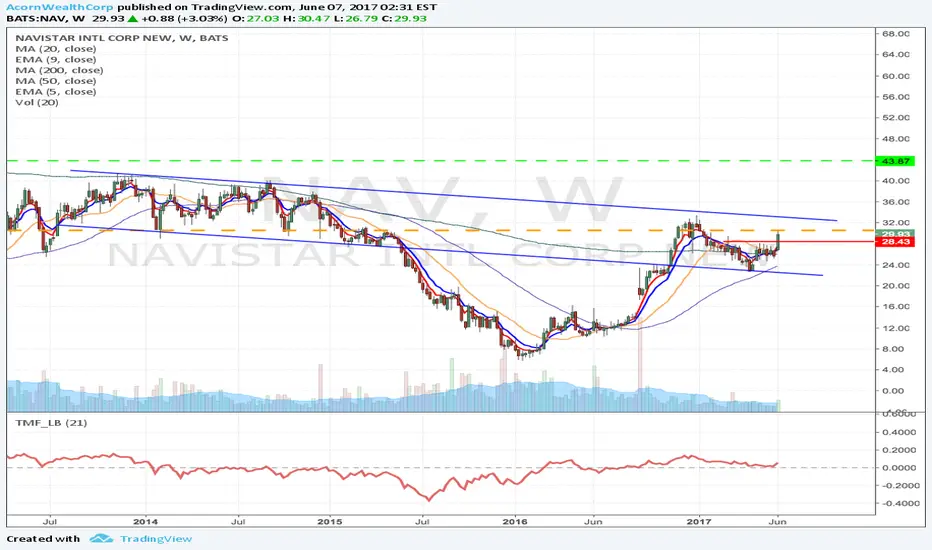Image resolution: width=932 pixels, height=550 pixels.
Task: Select the MA (200, close) indicator label
Action: click(59, 70)
